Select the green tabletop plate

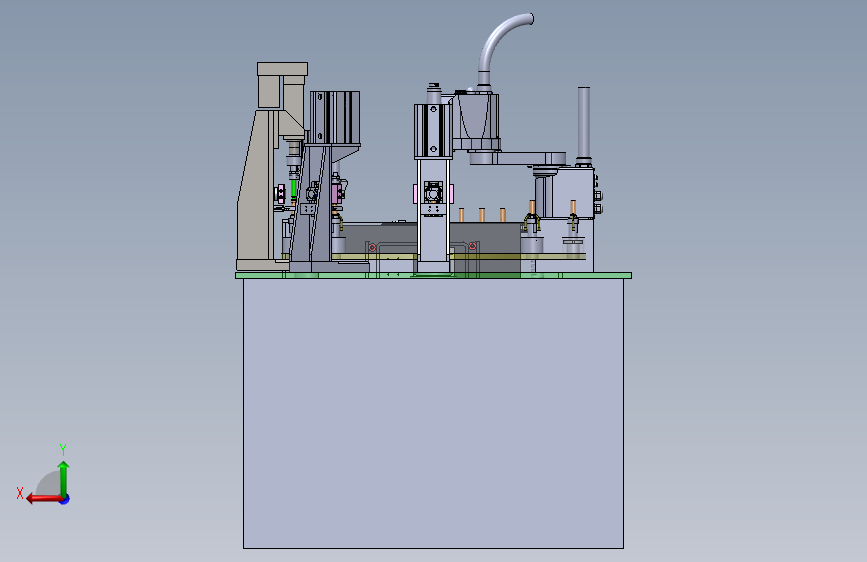[434, 275]
